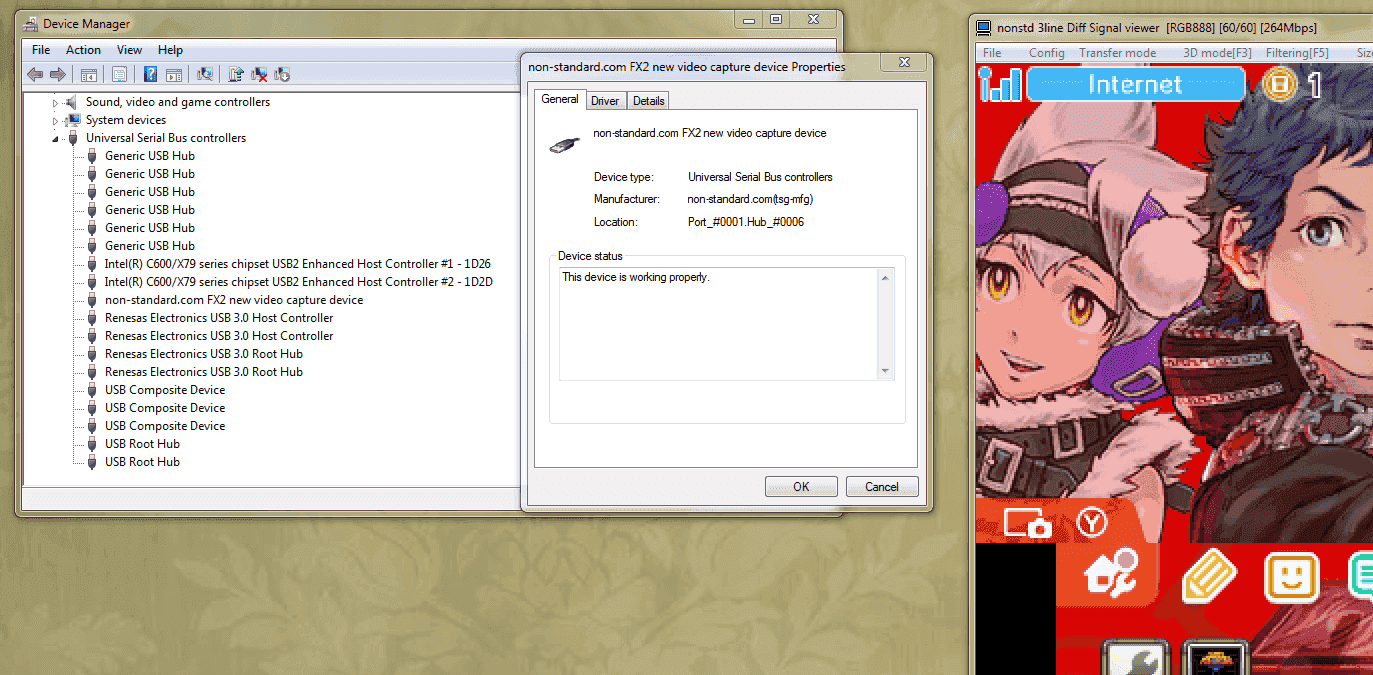Click the Update Driver Software toolbar icon
Screen dimensions: 1373x675
pos(236,74)
